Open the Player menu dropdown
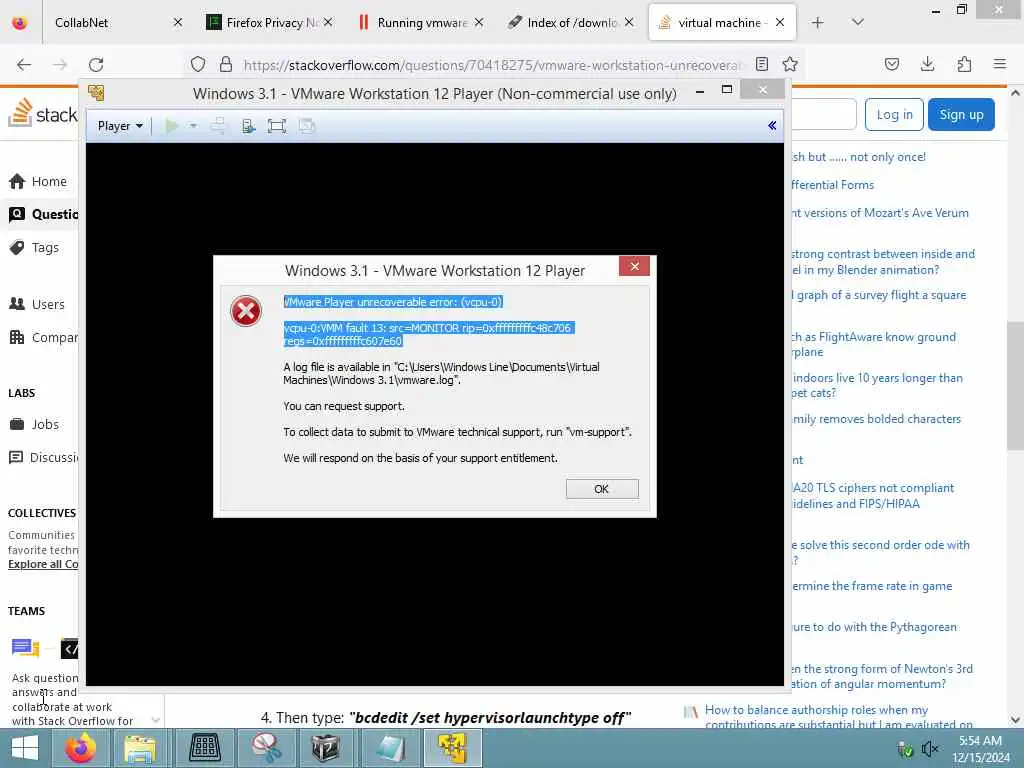Image resolution: width=1024 pixels, height=768 pixels. coord(120,126)
